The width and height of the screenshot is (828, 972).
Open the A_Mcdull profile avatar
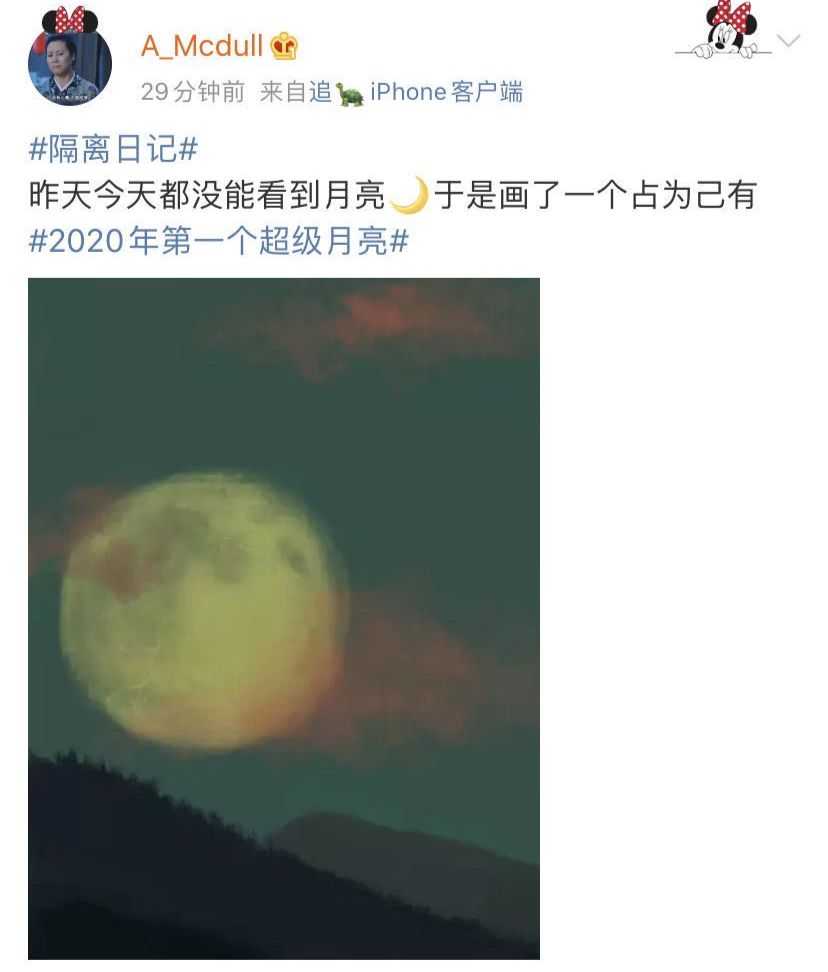[x=70, y=63]
